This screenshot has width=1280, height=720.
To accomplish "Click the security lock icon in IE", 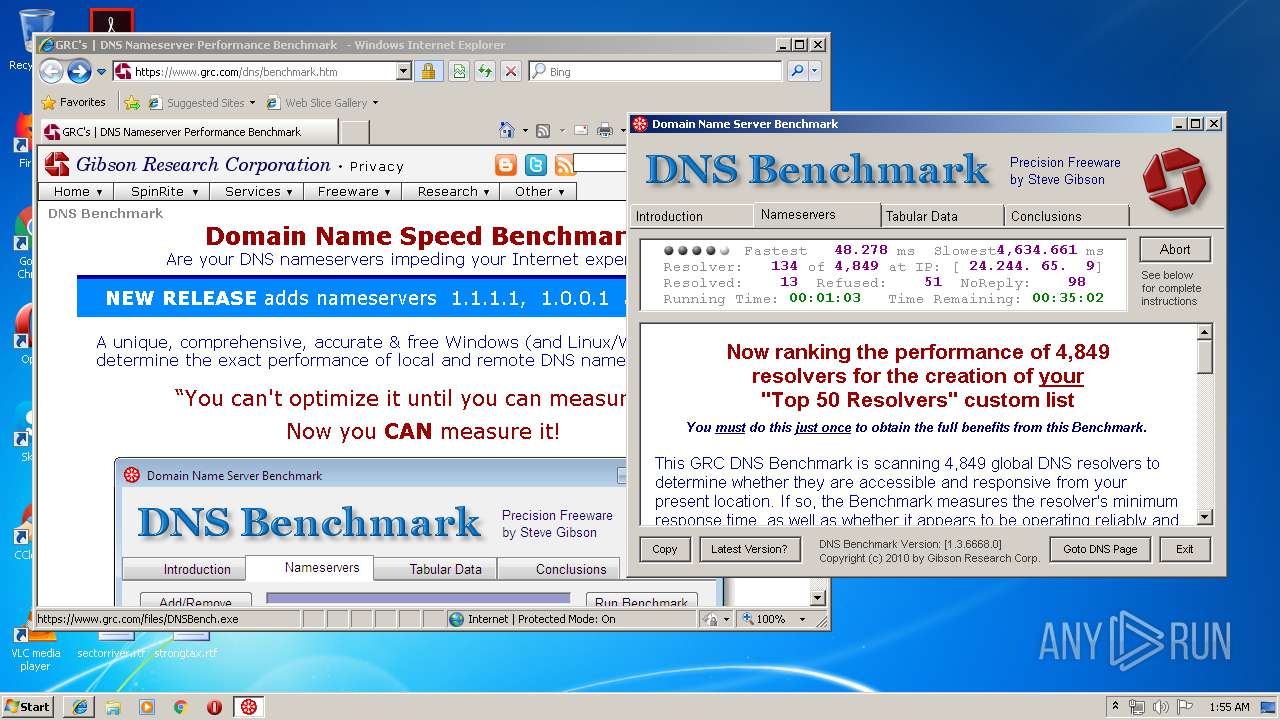I will pos(428,71).
